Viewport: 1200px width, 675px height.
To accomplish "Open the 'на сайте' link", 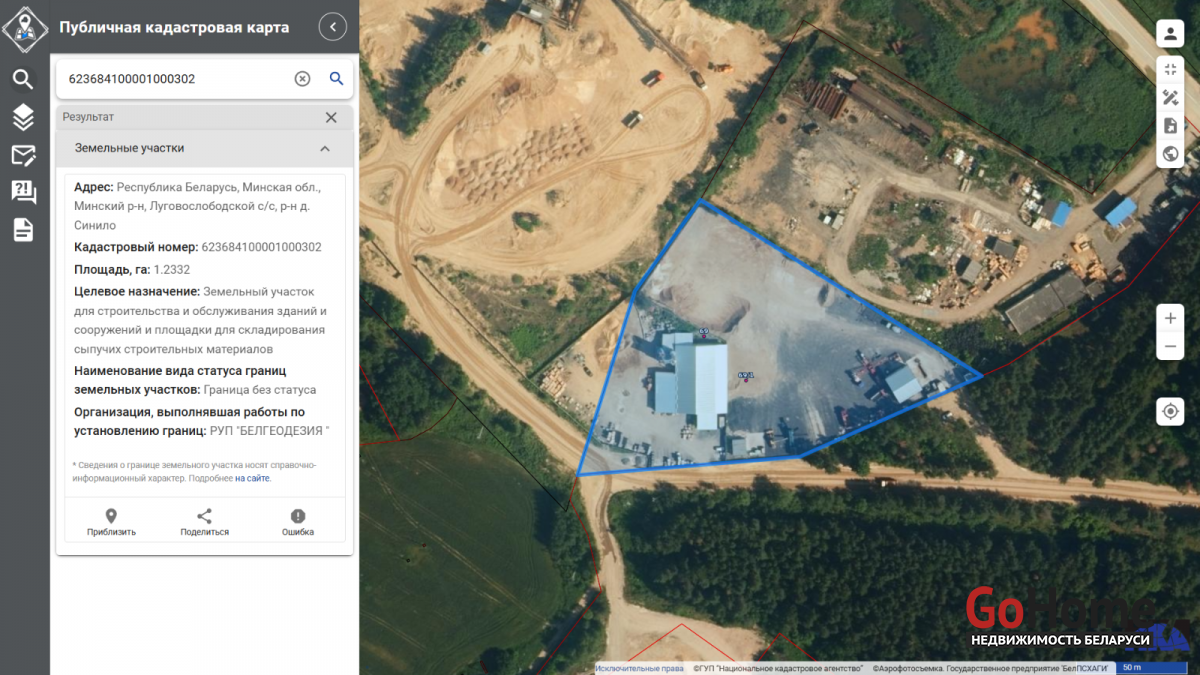I will tap(252, 478).
